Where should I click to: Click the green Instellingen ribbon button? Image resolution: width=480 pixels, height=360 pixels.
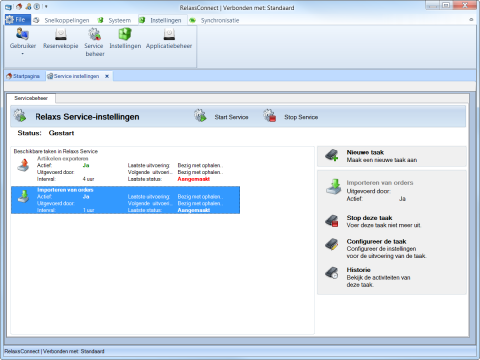(125, 39)
